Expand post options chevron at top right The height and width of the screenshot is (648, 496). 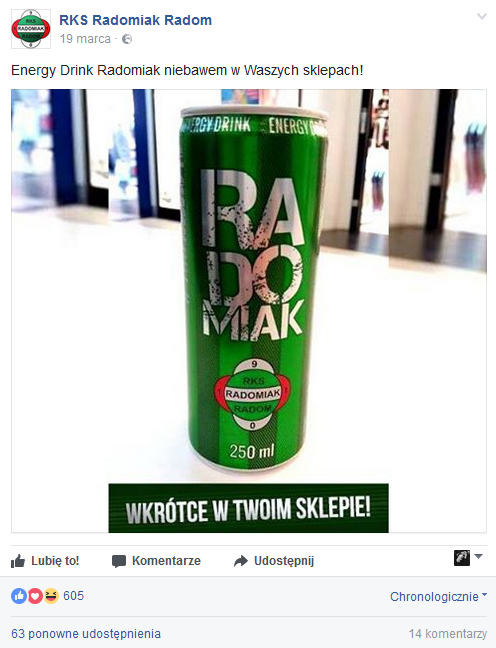point(482,17)
